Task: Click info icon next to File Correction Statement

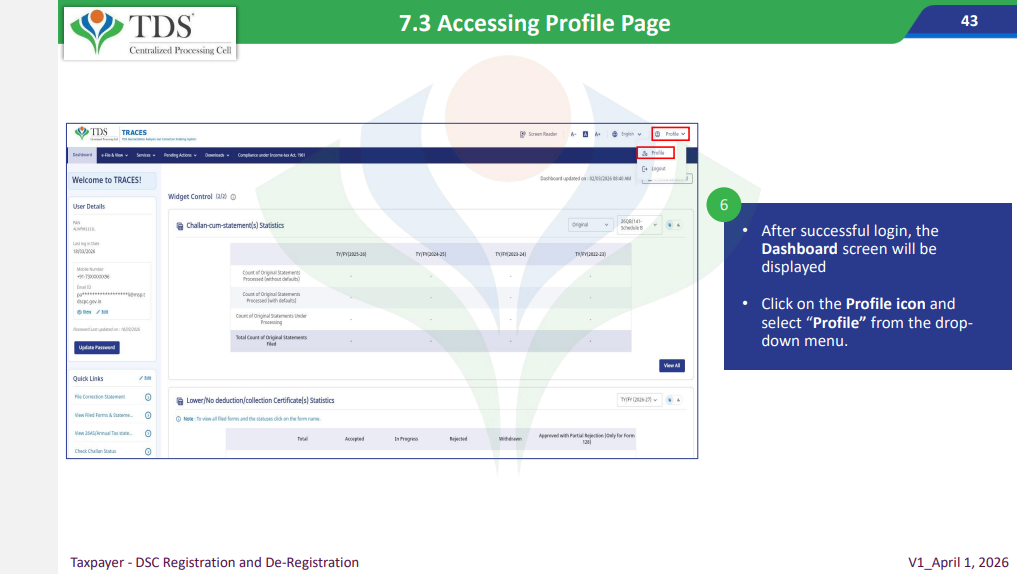Action: tap(148, 397)
